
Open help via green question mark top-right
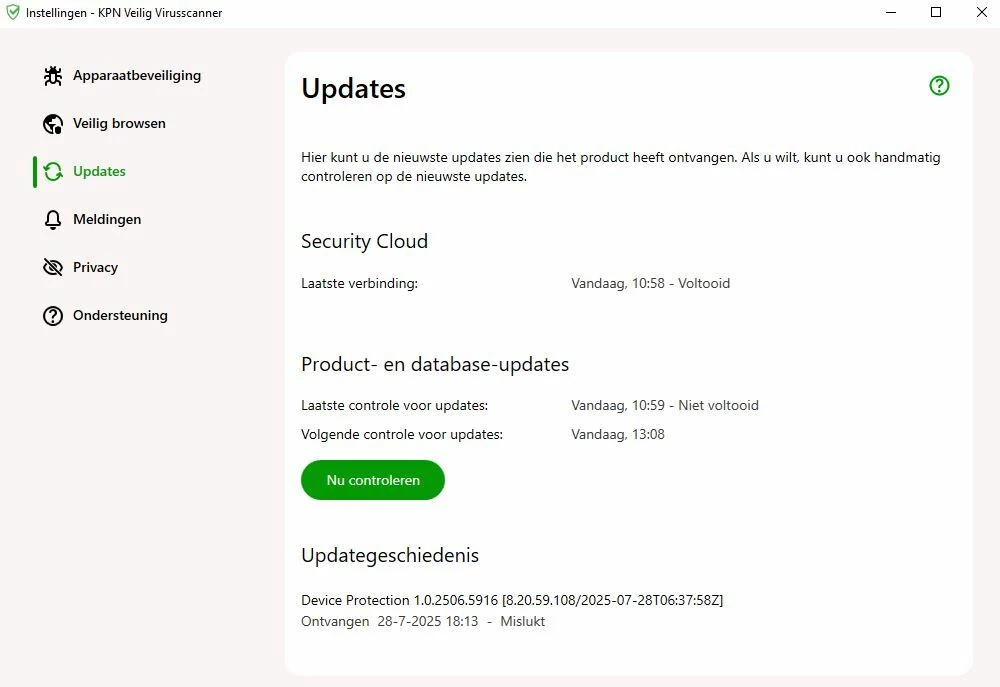click(x=939, y=86)
